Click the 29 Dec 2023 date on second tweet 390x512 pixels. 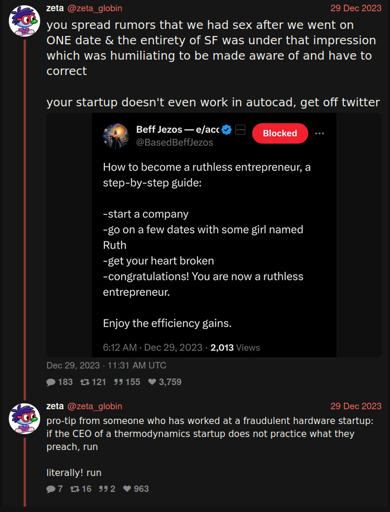coord(356,406)
